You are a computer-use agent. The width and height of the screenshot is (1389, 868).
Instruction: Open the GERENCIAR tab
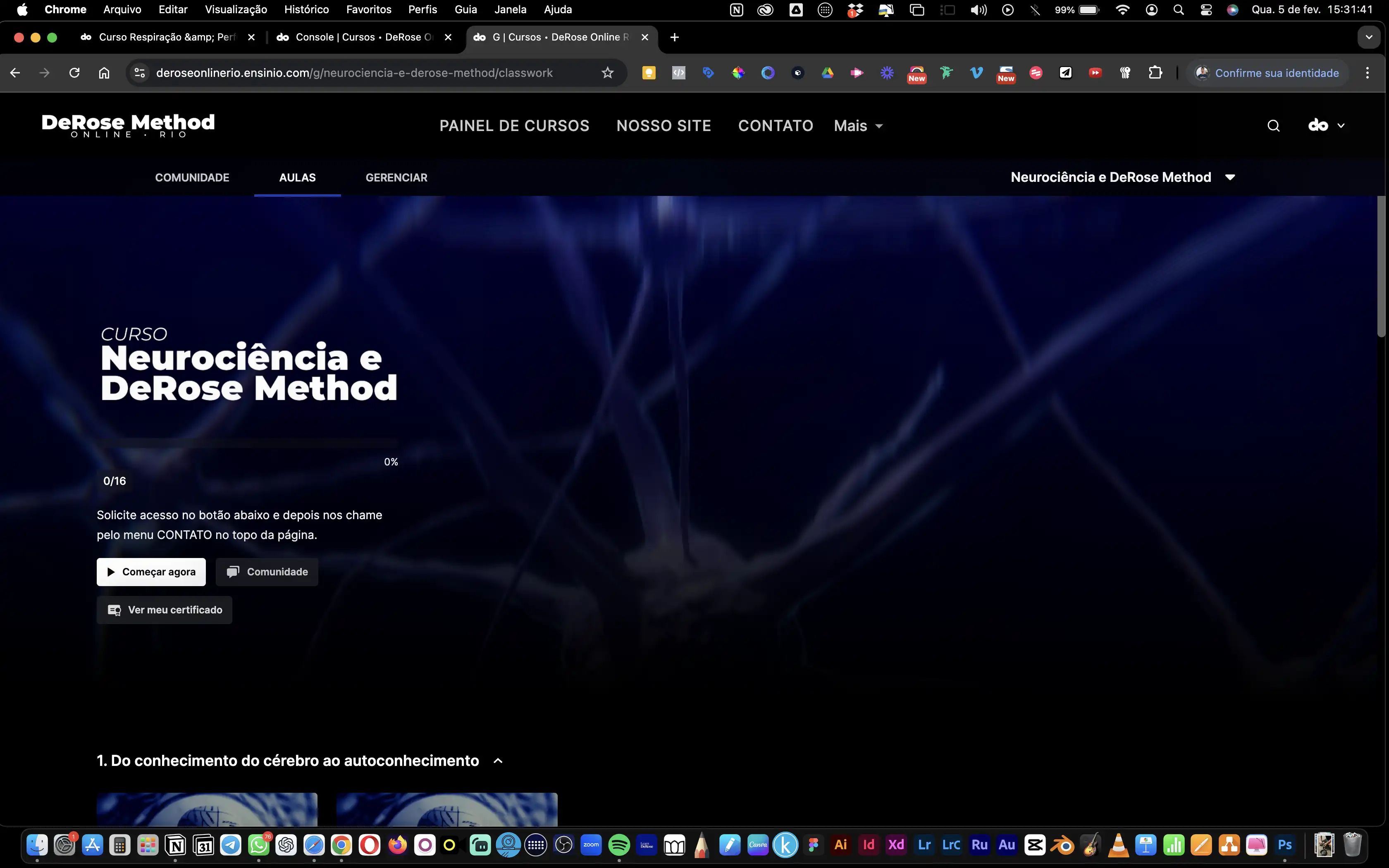tap(396, 177)
